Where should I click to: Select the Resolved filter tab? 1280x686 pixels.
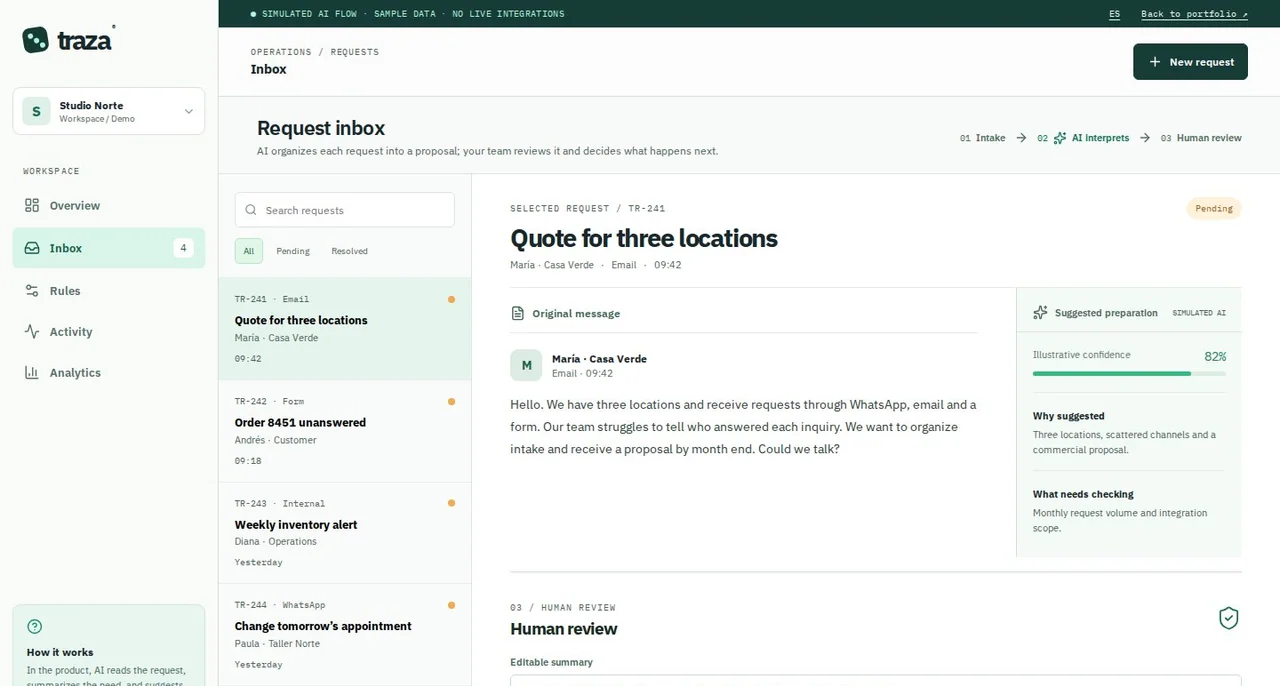tap(350, 251)
